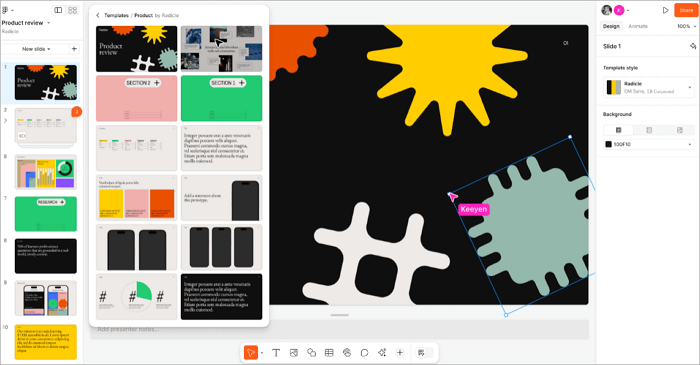Select the middle background type option
Screen dimensions: 700x365
coord(649,130)
